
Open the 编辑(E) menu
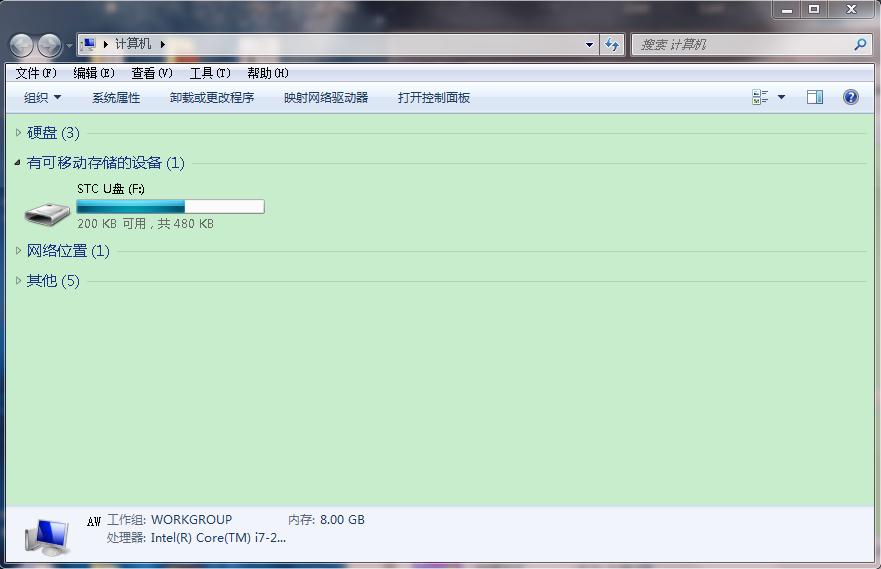click(94, 73)
